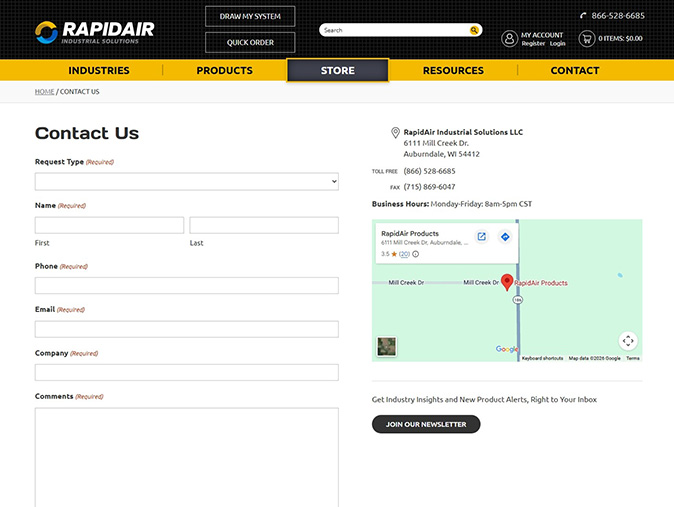The width and height of the screenshot is (674, 507).
Task: Open the Resources menu
Action: click(x=453, y=71)
